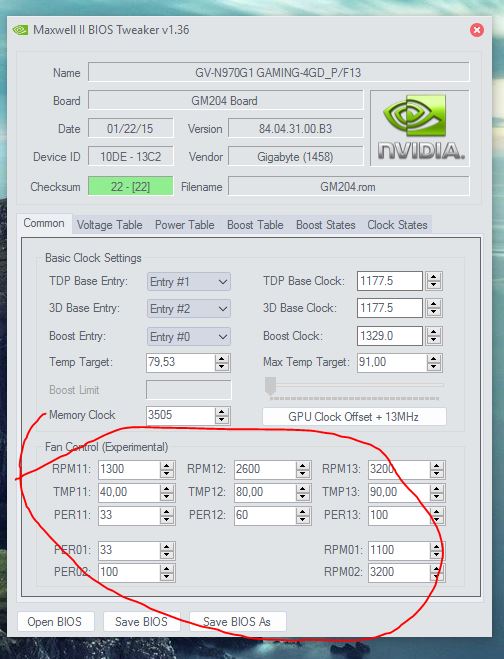Expand the TDP Base Entry dropdown

pos(189,282)
